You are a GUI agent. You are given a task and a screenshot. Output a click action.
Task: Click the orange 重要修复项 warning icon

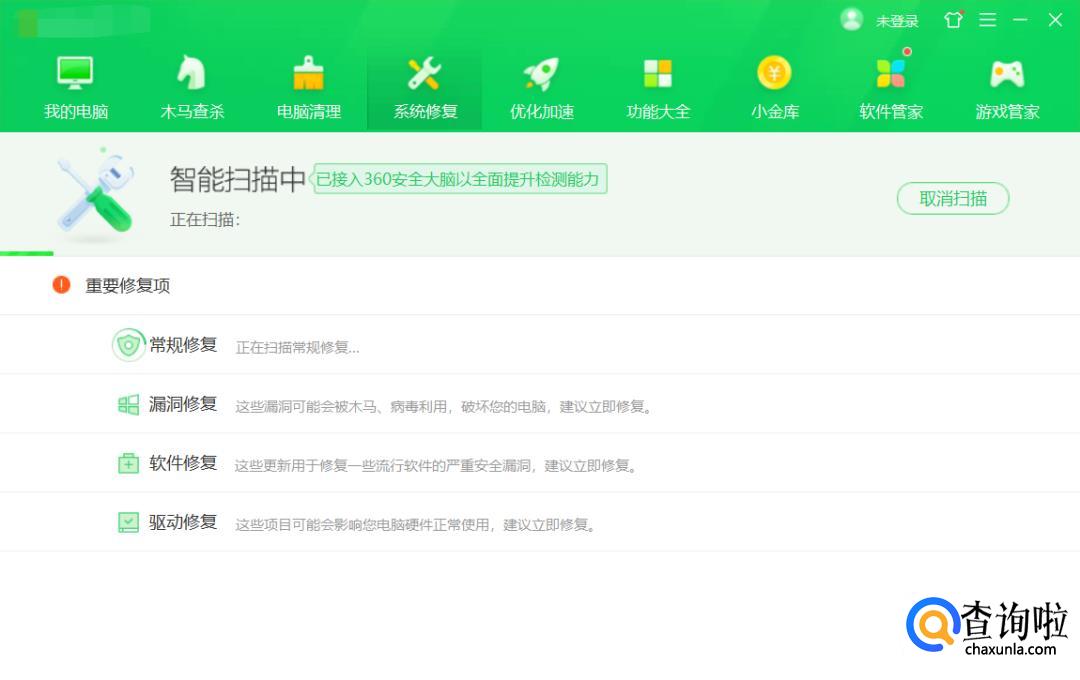point(61,285)
